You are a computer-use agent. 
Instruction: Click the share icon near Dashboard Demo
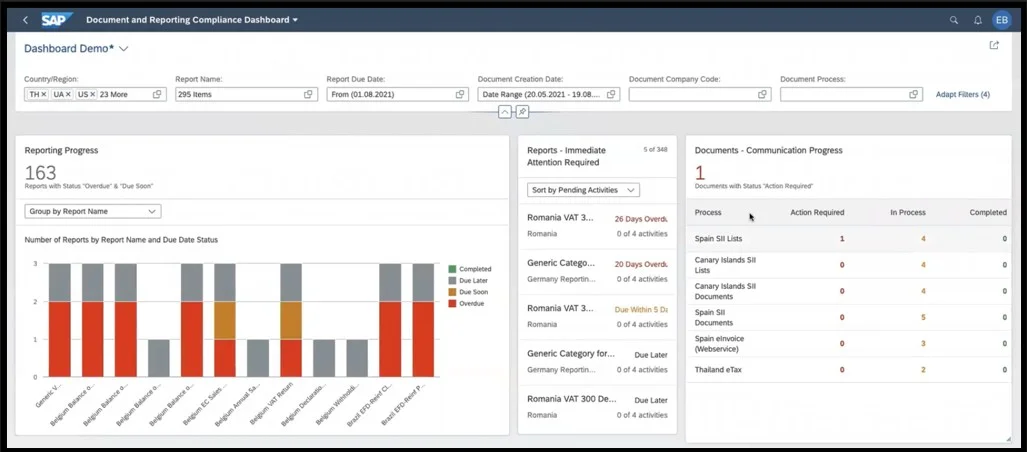993,45
